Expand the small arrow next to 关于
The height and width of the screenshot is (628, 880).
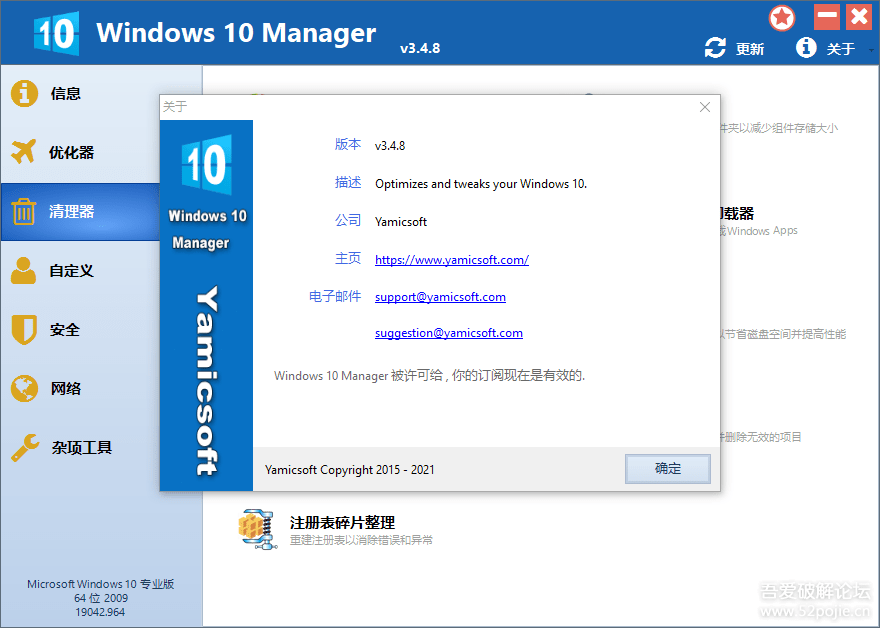871,50
